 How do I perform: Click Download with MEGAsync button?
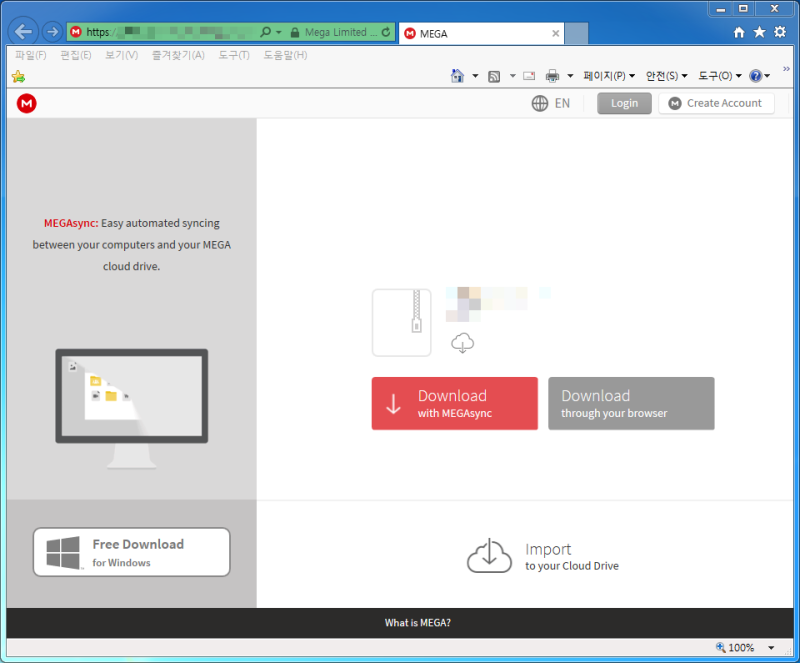[455, 403]
